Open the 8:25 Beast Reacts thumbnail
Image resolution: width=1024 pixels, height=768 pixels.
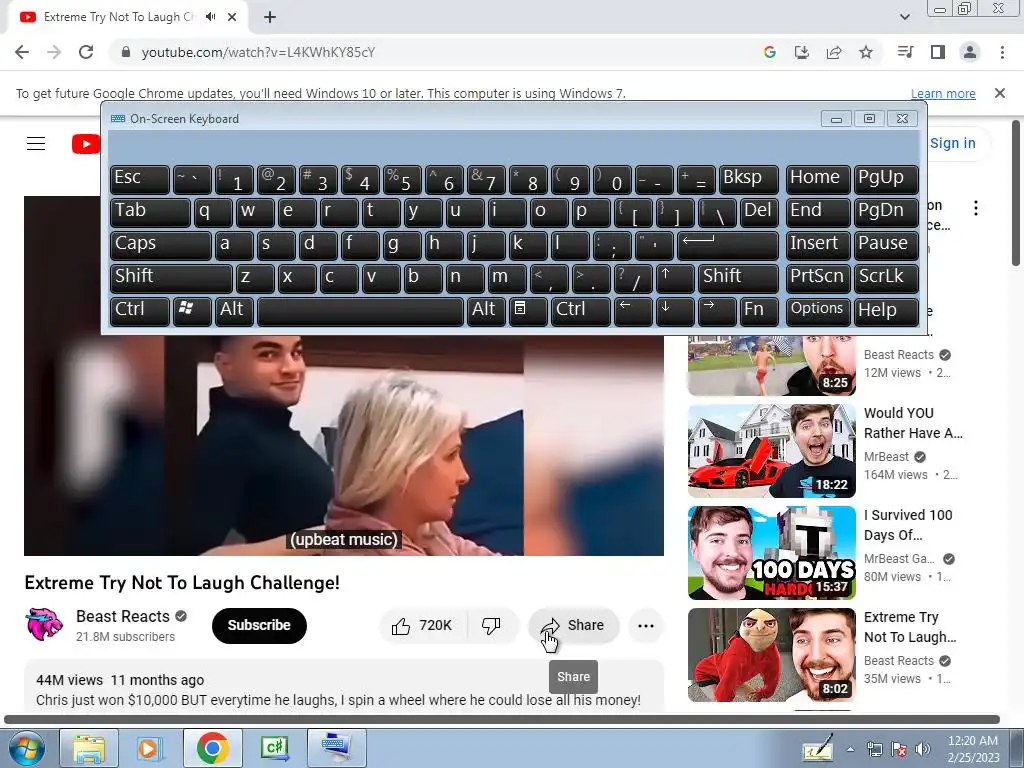(x=772, y=366)
